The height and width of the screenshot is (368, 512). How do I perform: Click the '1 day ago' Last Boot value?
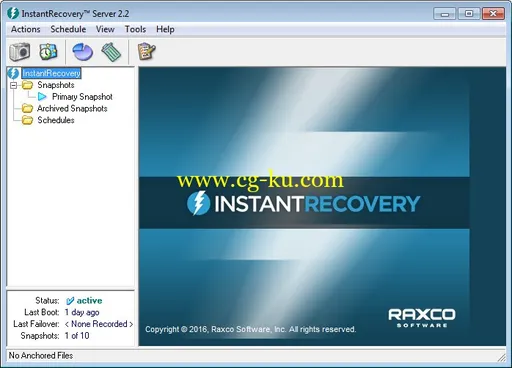pyautogui.click(x=82, y=312)
